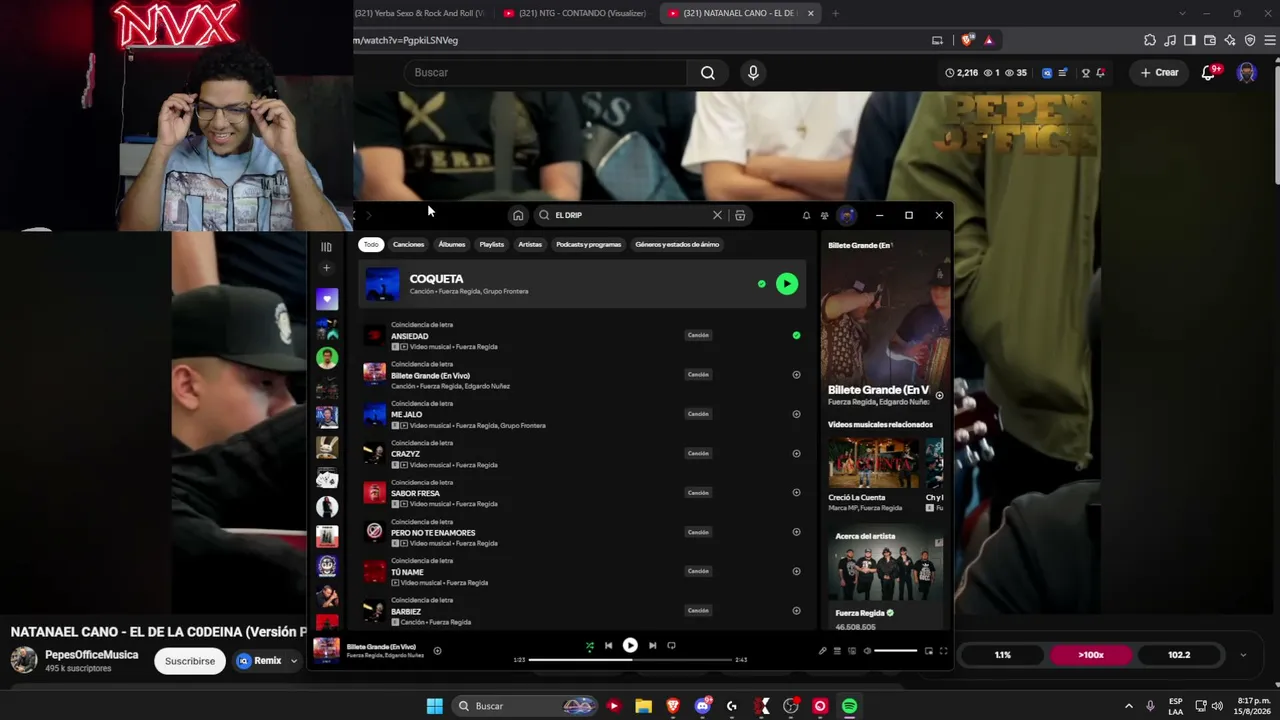Clear the EL DRIP search in Spotify
The width and height of the screenshot is (1280, 720).
[x=717, y=215]
